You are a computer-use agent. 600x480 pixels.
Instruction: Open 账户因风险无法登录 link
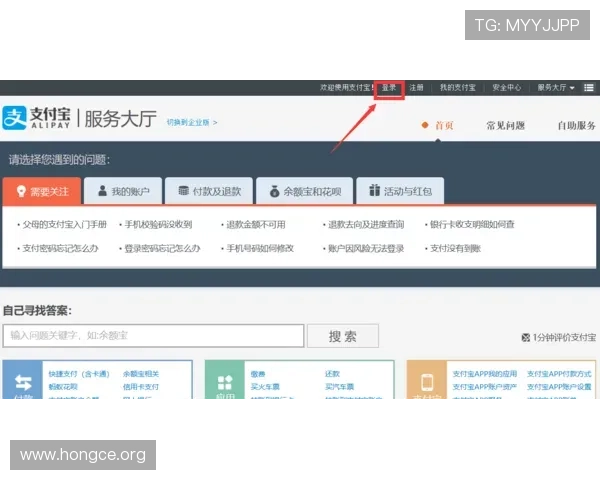(366, 248)
